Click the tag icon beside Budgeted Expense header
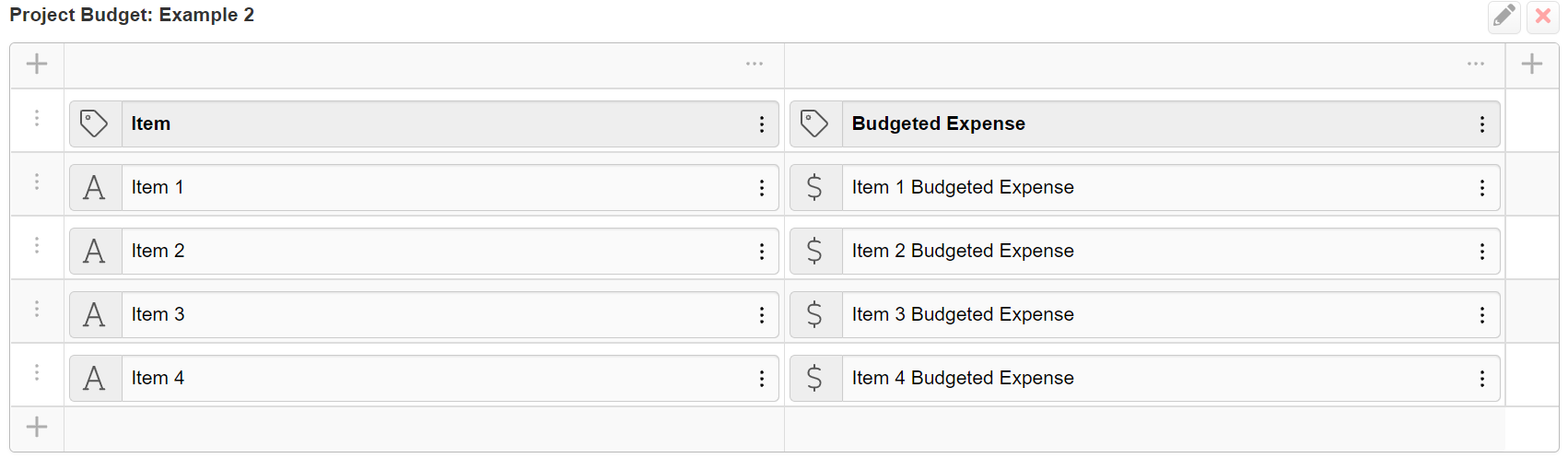 [815, 123]
